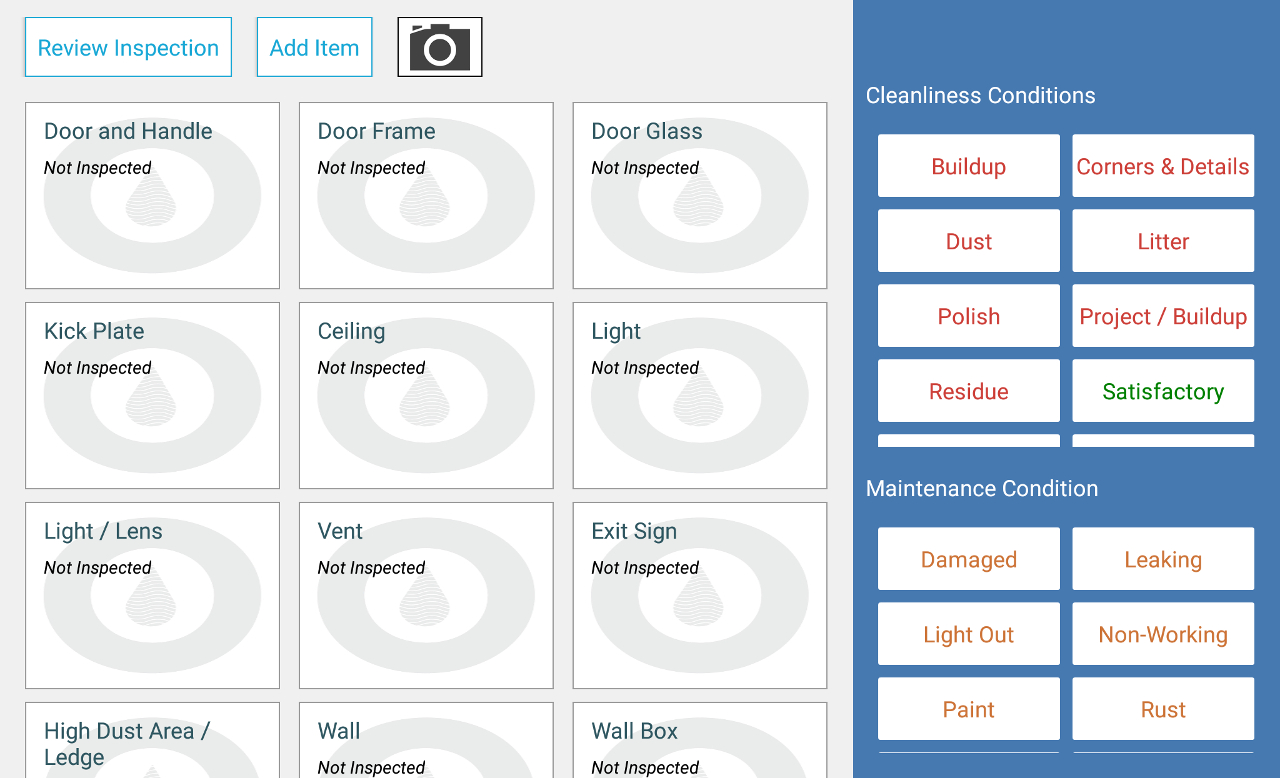Select the Light Out maintenance condition
The image size is (1280, 778).
coord(969,634)
